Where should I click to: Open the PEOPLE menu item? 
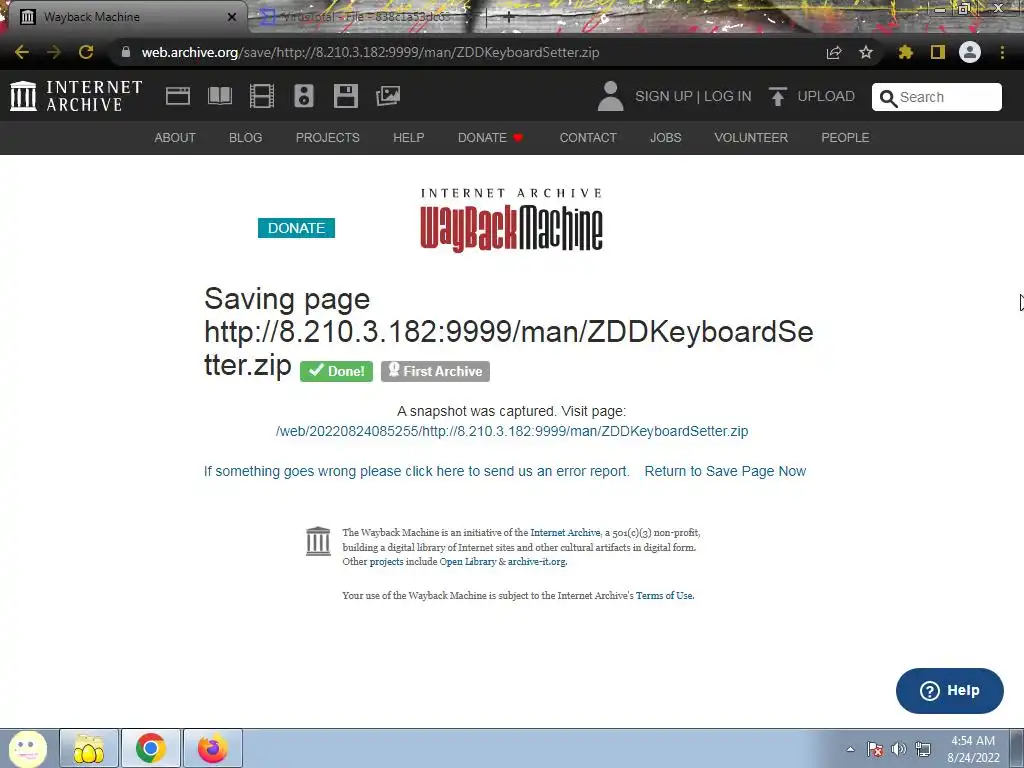click(x=845, y=138)
